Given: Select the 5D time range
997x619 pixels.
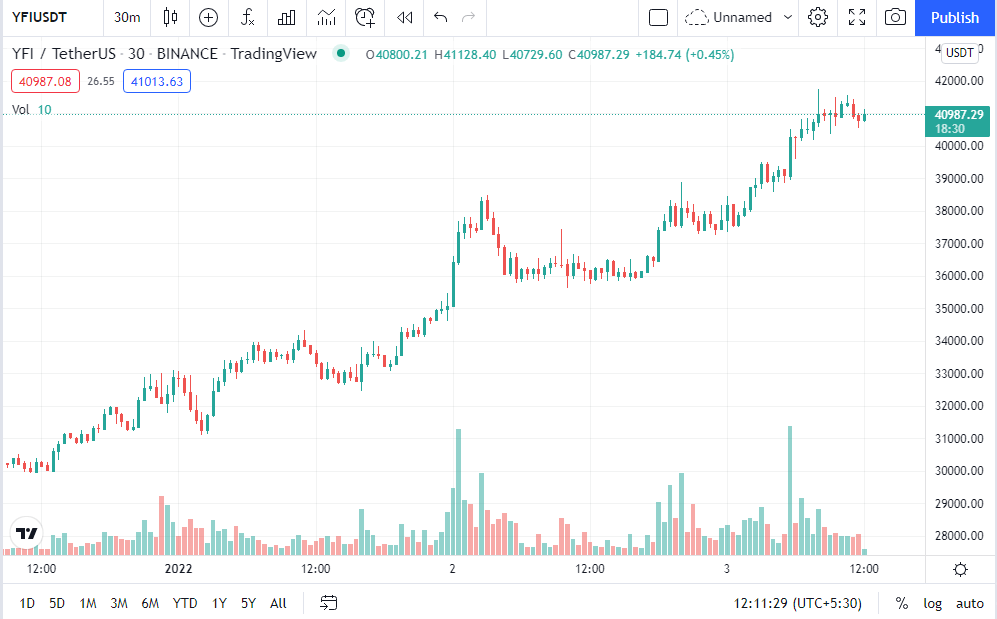Looking at the screenshot, I should pyautogui.click(x=57, y=603).
